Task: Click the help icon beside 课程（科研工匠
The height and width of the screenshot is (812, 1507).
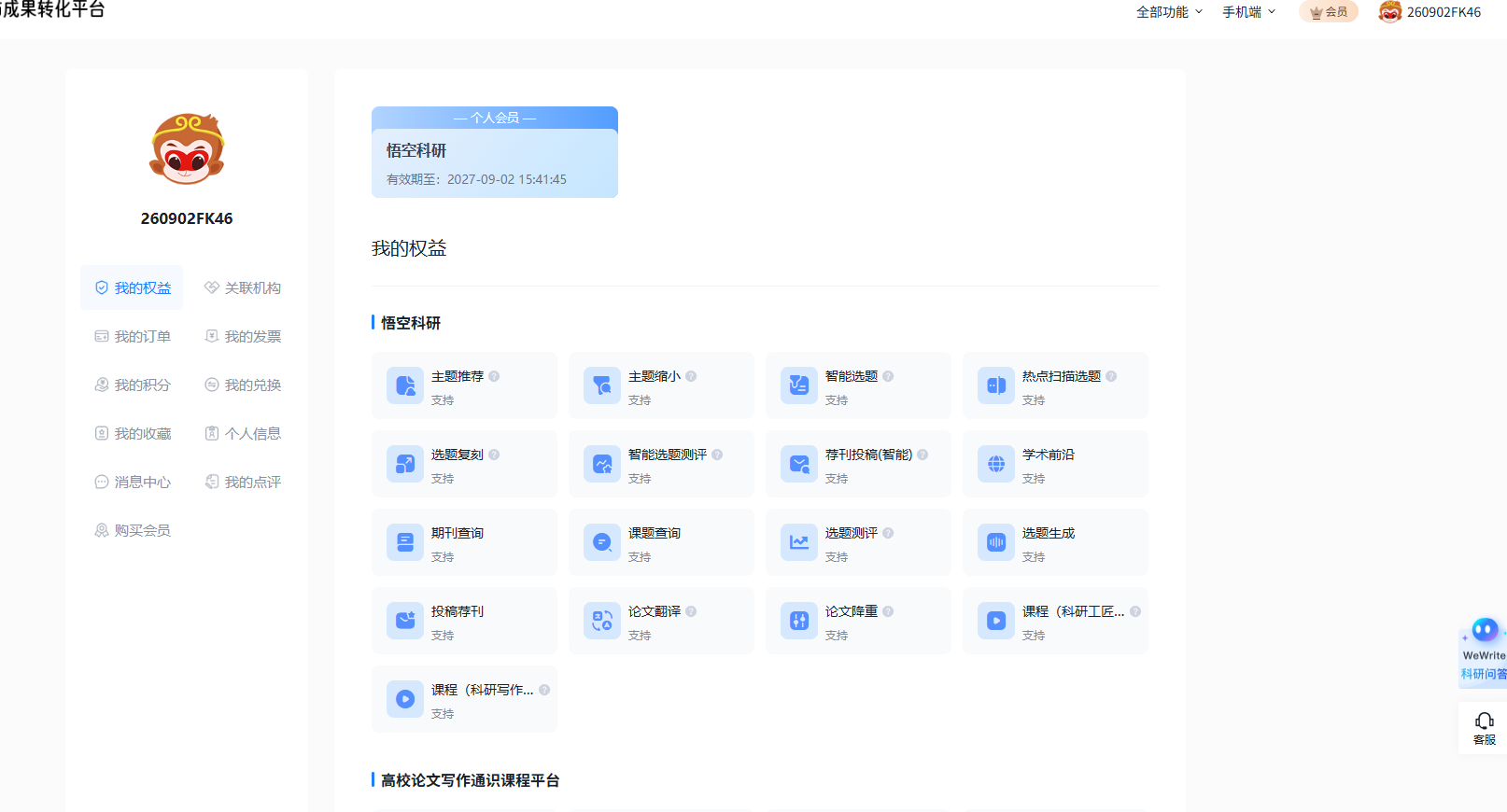Action: (1135, 611)
